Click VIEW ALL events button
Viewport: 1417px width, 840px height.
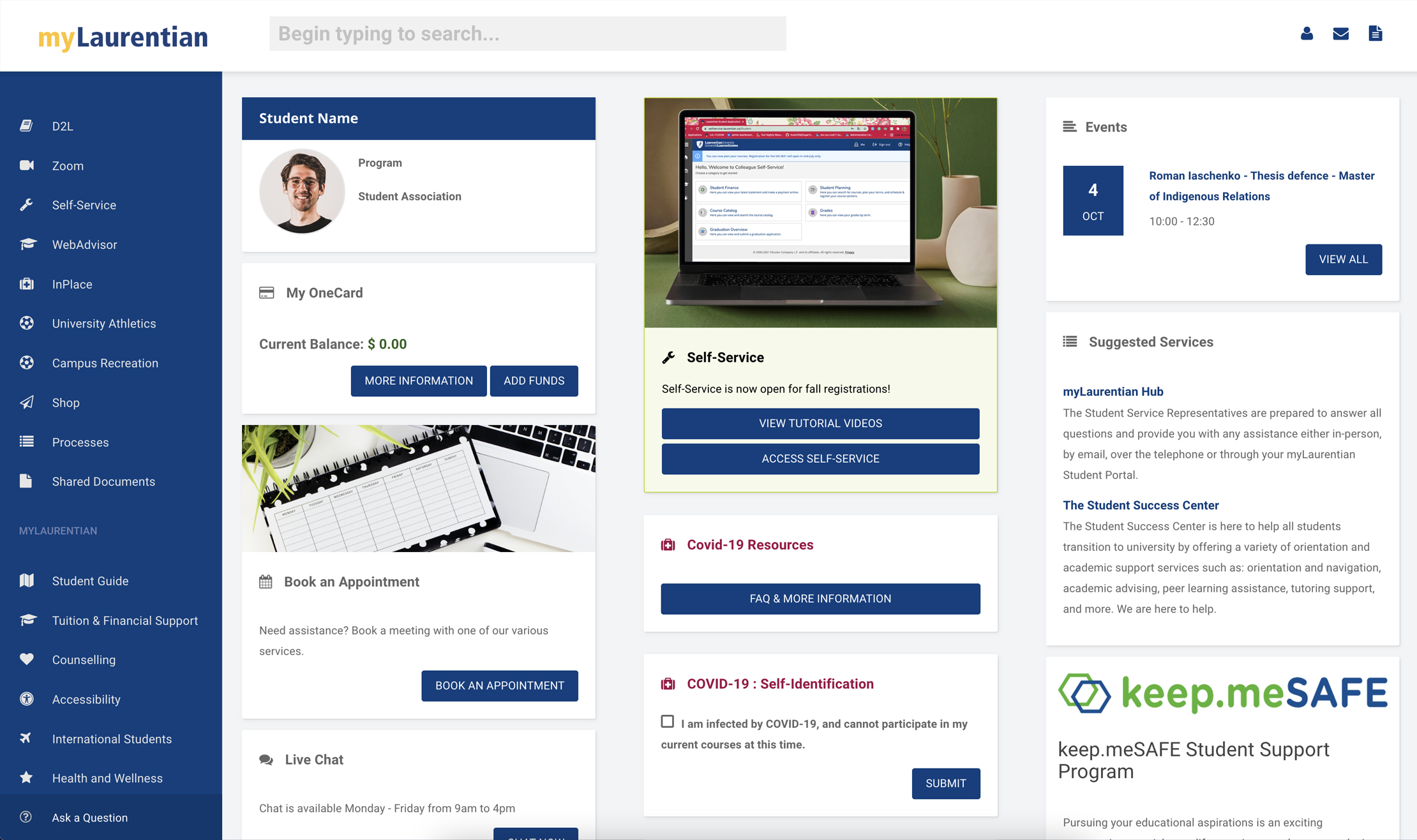click(x=1344, y=259)
